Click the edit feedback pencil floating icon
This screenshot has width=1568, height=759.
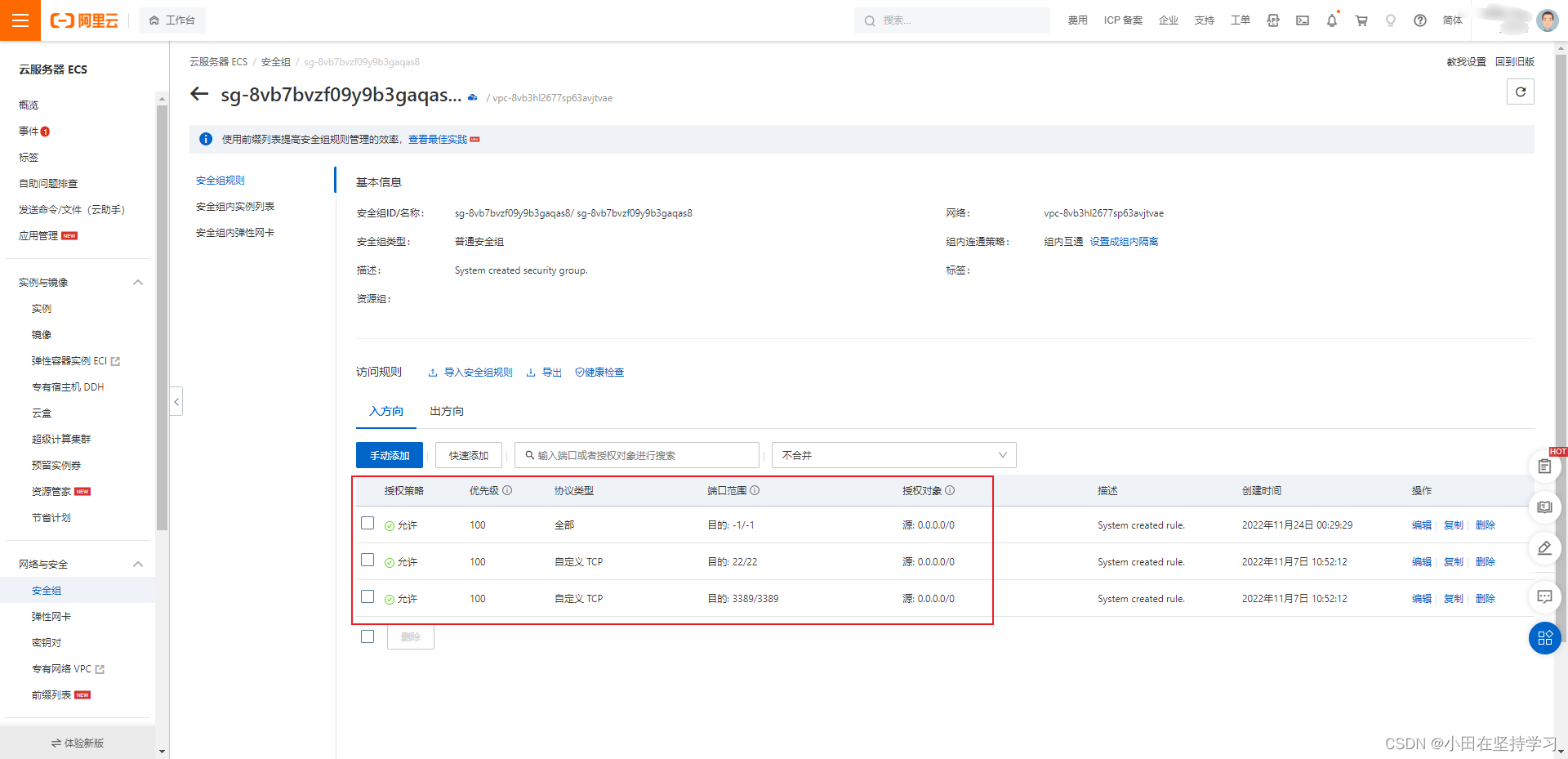[x=1544, y=548]
